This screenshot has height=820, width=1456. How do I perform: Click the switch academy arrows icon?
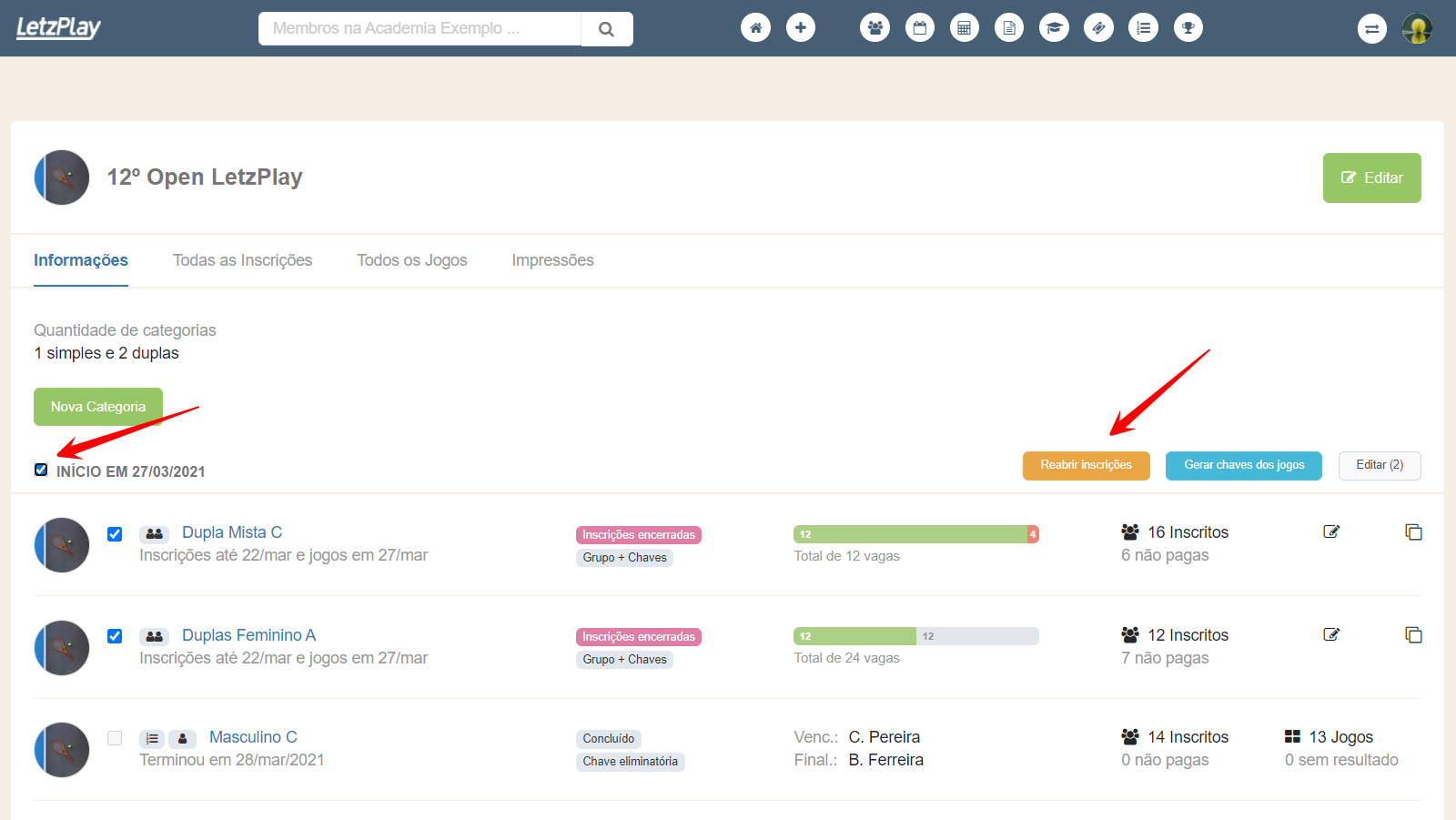(x=1371, y=29)
